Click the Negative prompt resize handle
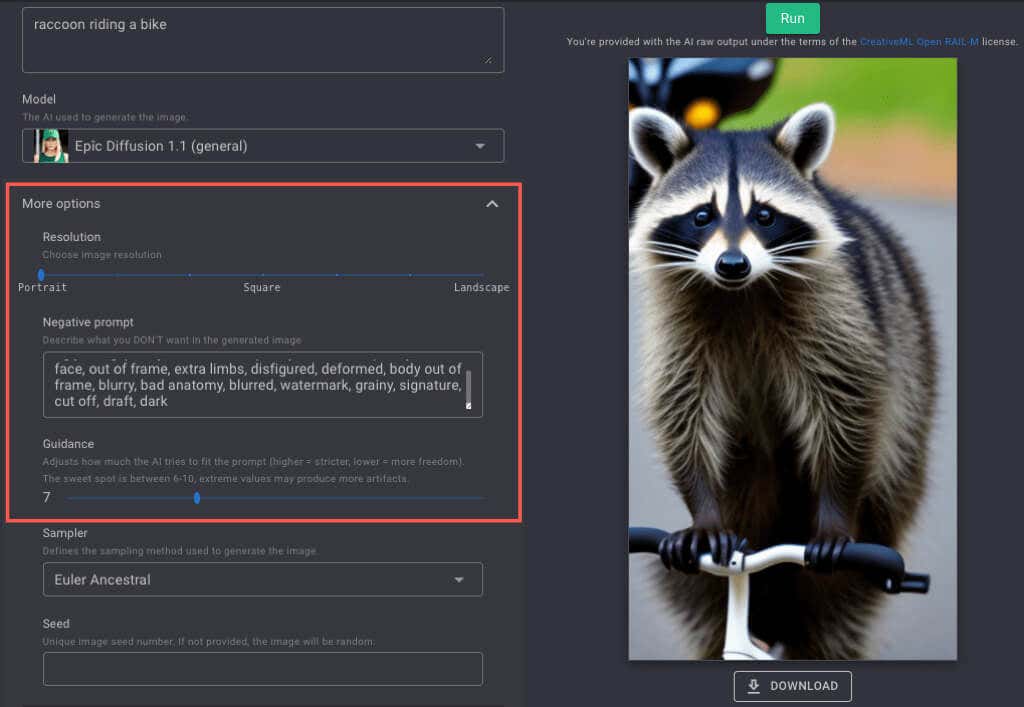The image size is (1024, 707). (468, 406)
